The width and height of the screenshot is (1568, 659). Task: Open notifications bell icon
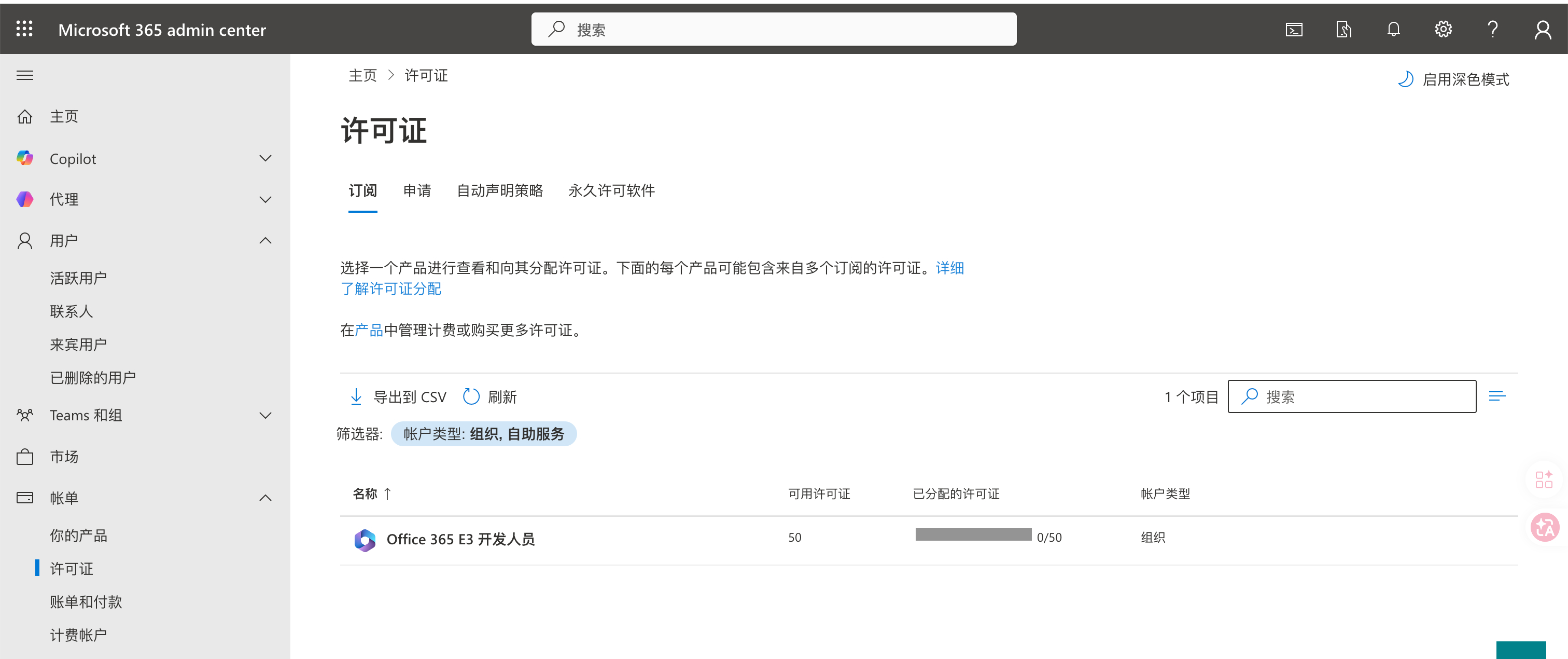pos(1393,29)
